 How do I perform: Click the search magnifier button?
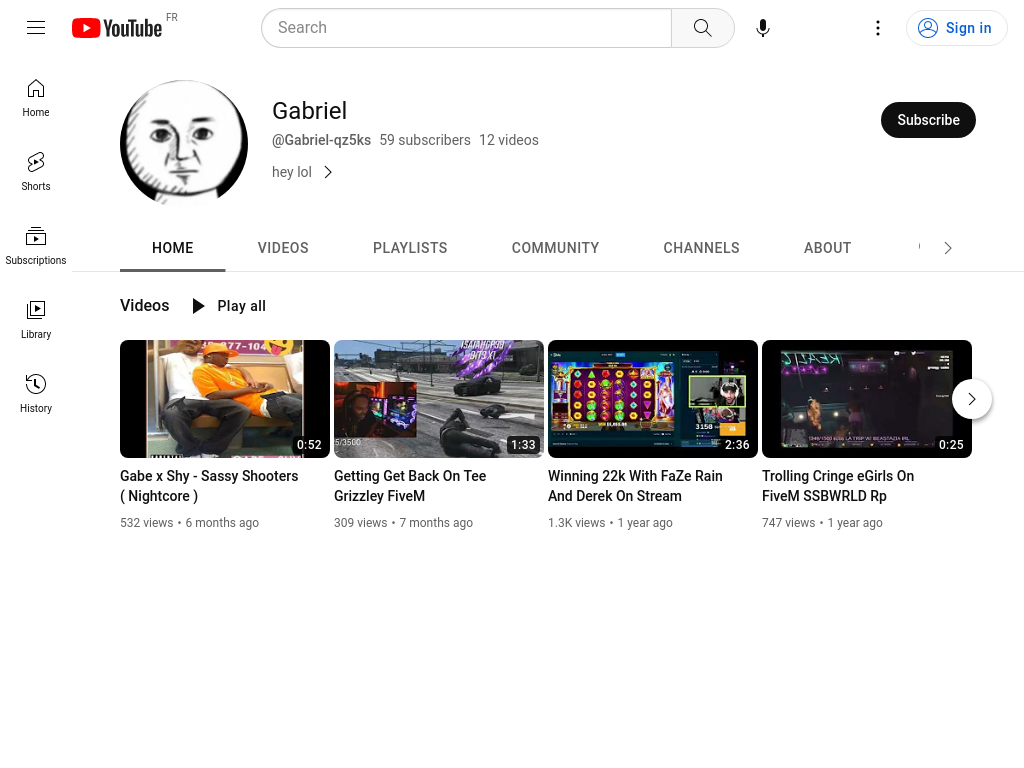point(703,28)
